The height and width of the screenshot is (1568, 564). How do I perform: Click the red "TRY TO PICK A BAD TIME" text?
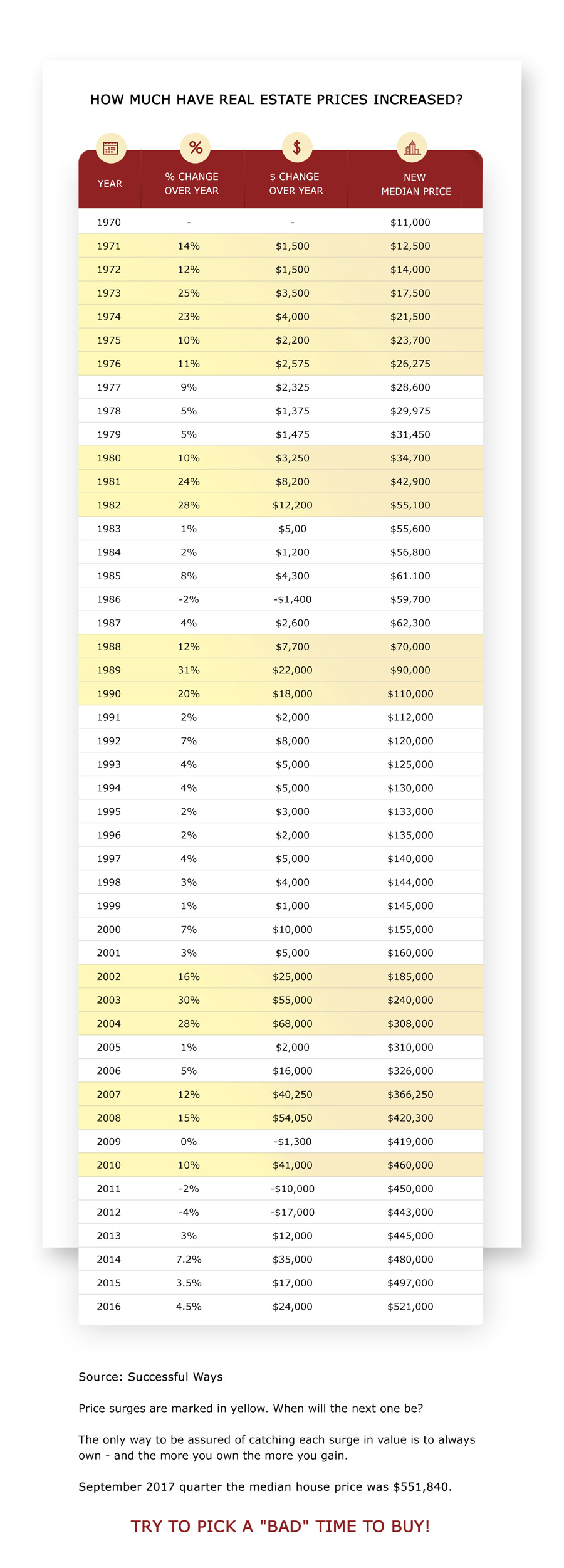(280, 1526)
